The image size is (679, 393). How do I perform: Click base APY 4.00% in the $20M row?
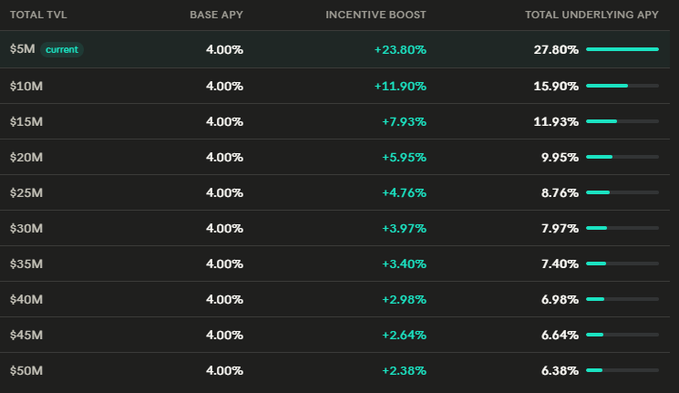pos(224,157)
